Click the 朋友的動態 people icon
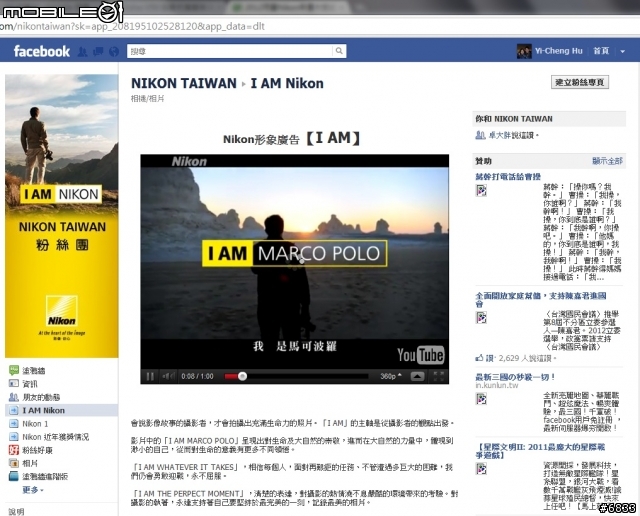The image size is (640, 516). coord(14,397)
